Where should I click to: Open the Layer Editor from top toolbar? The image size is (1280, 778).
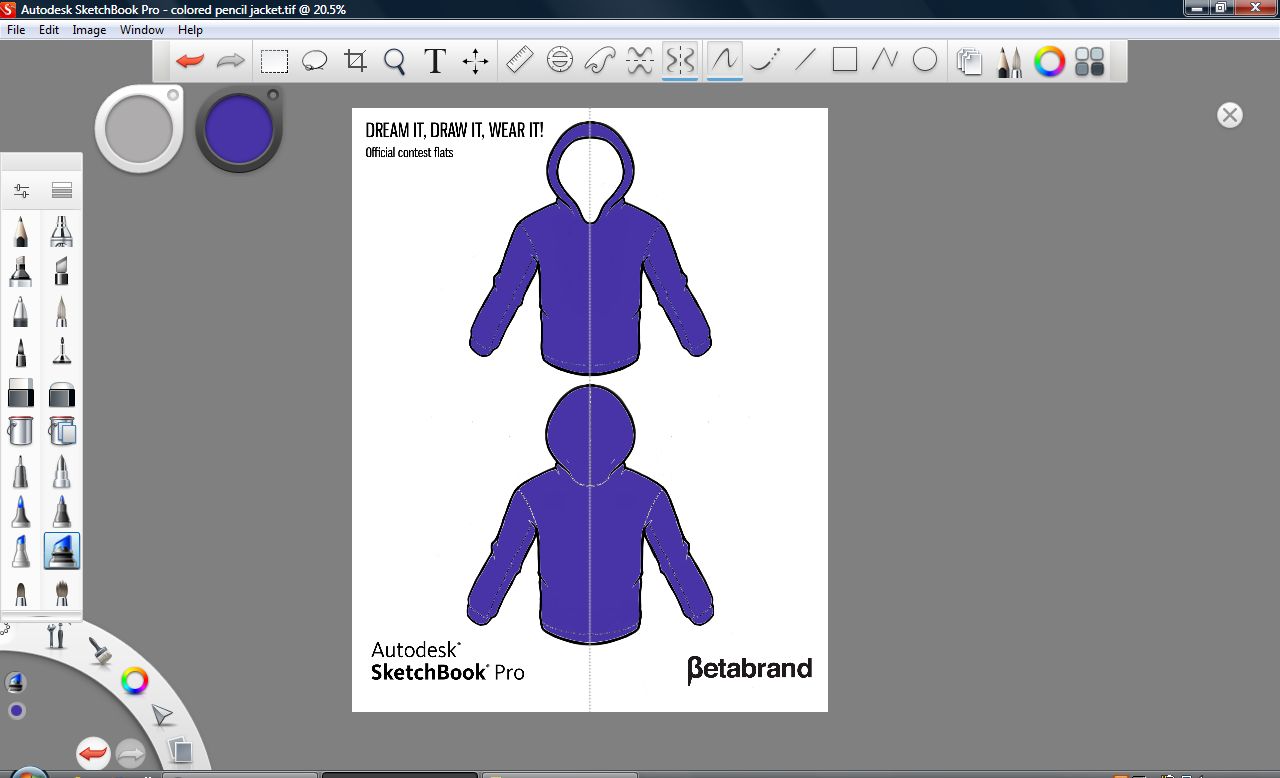pos(968,62)
